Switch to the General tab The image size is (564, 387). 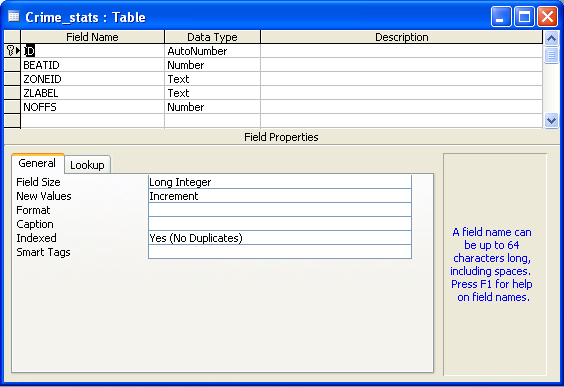pos(37,163)
